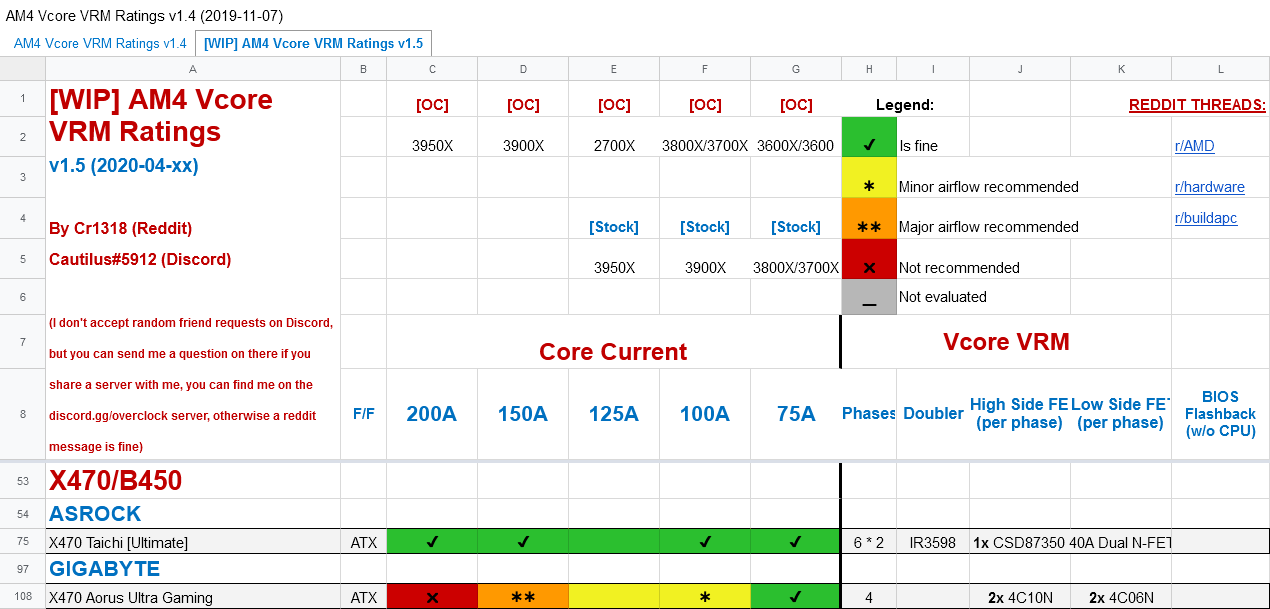Click the 2x 4C06N low side cell
This screenshot has width=1270, height=609.
1121,597
